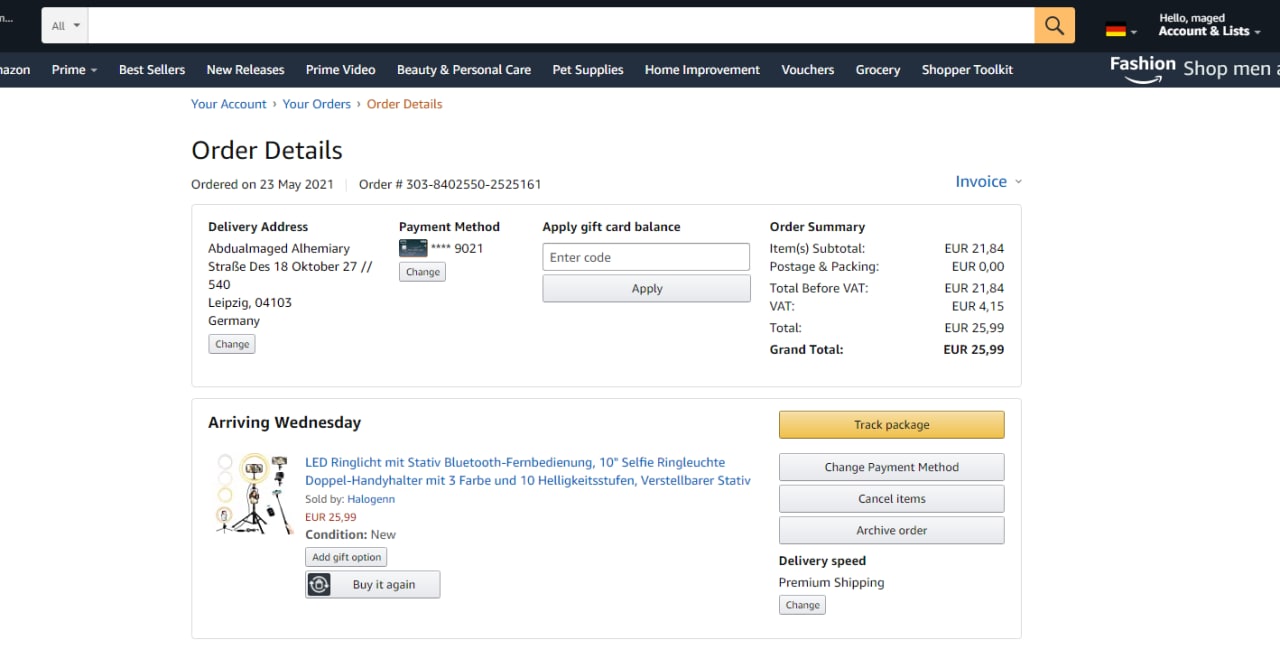Screen dimensions: 1280x649
Task: Select Grocery from the navigation bar
Action: pyautogui.click(x=878, y=70)
